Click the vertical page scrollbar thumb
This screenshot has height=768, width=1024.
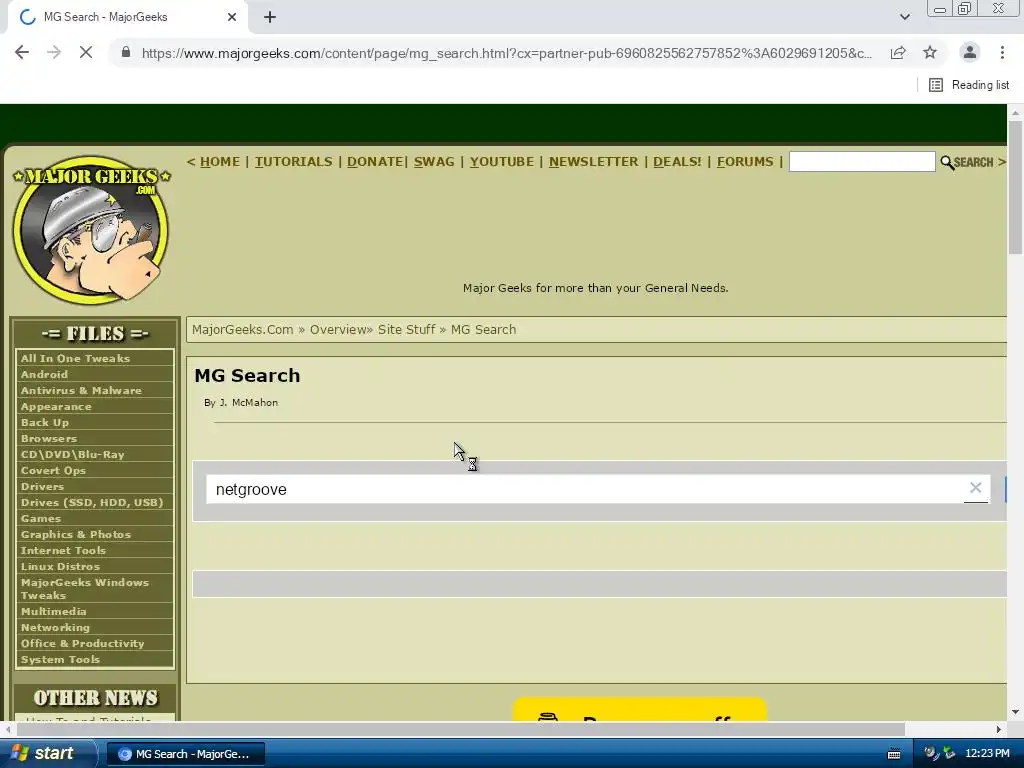click(1015, 187)
